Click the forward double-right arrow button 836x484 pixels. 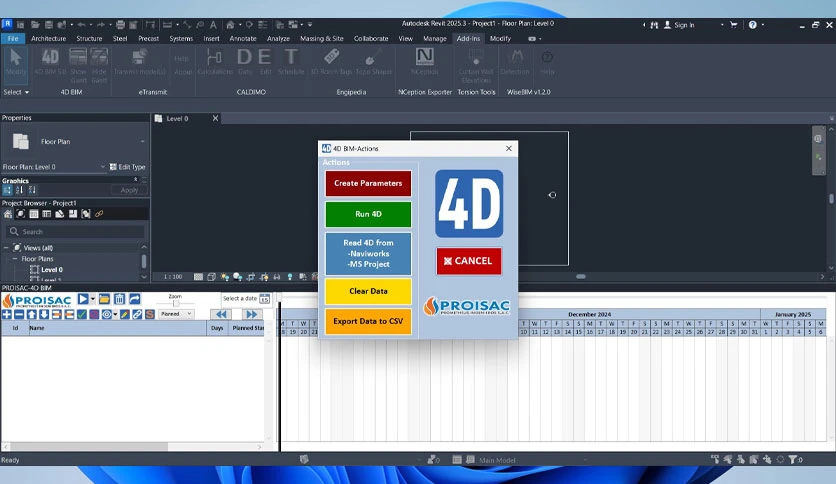[x=252, y=314]
